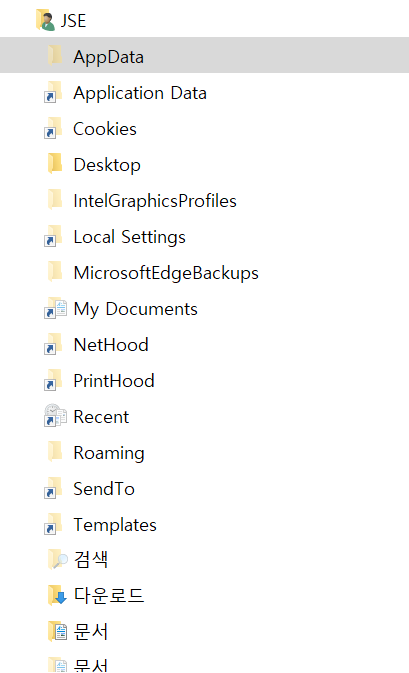This screenshot has width=409, height=673.
Task: Select the AppData folder icon
Action: 55,55
